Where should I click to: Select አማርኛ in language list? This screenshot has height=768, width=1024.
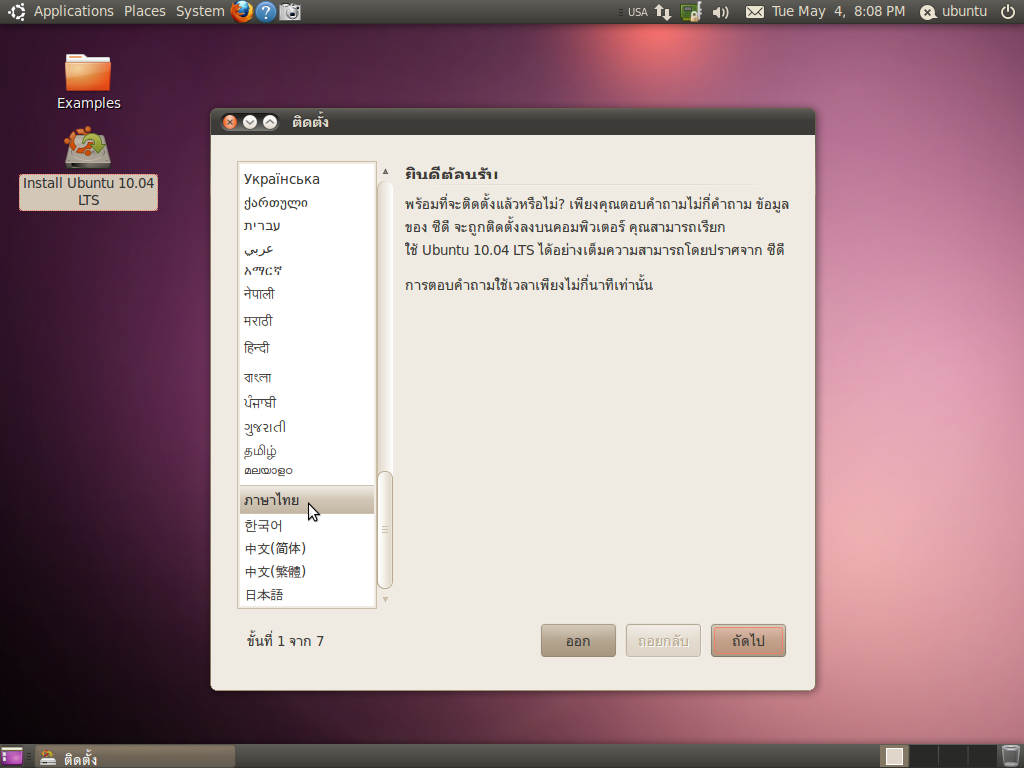click(x=307, y=270)
